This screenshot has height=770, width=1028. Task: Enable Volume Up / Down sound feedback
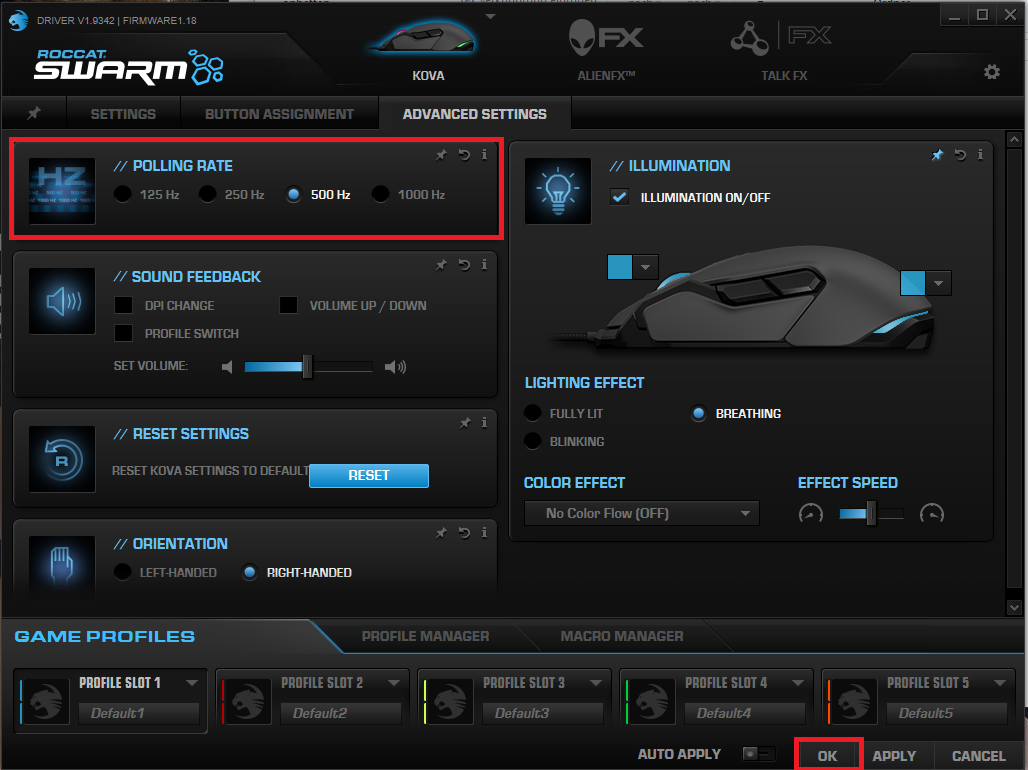288,305
